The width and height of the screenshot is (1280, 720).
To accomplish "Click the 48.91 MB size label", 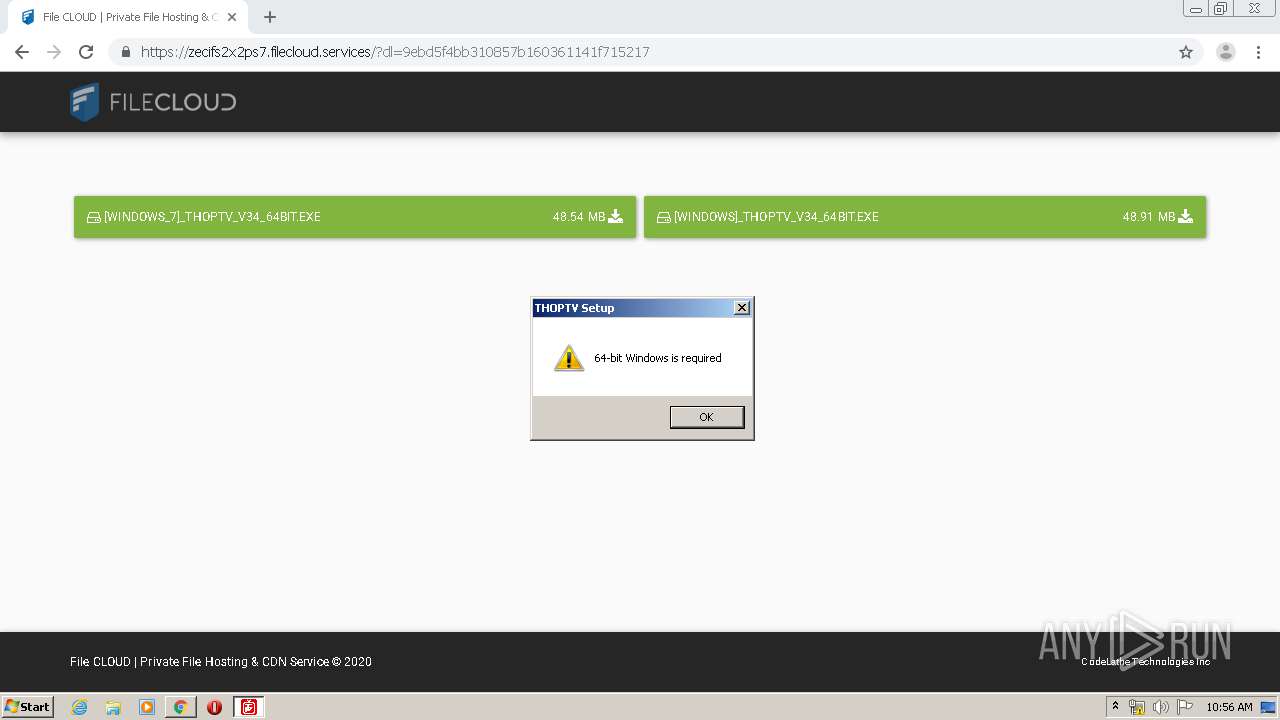I will [1149, 217].
